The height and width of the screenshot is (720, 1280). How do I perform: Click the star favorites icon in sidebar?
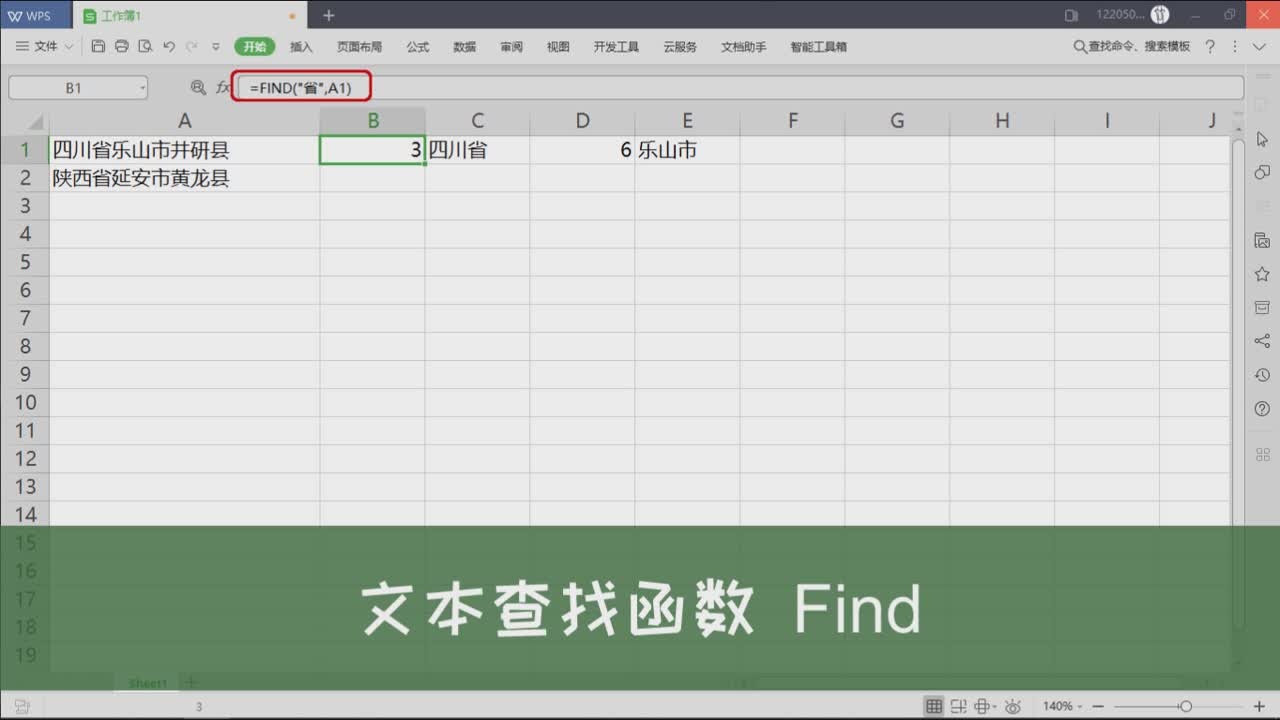[1262, 274]
